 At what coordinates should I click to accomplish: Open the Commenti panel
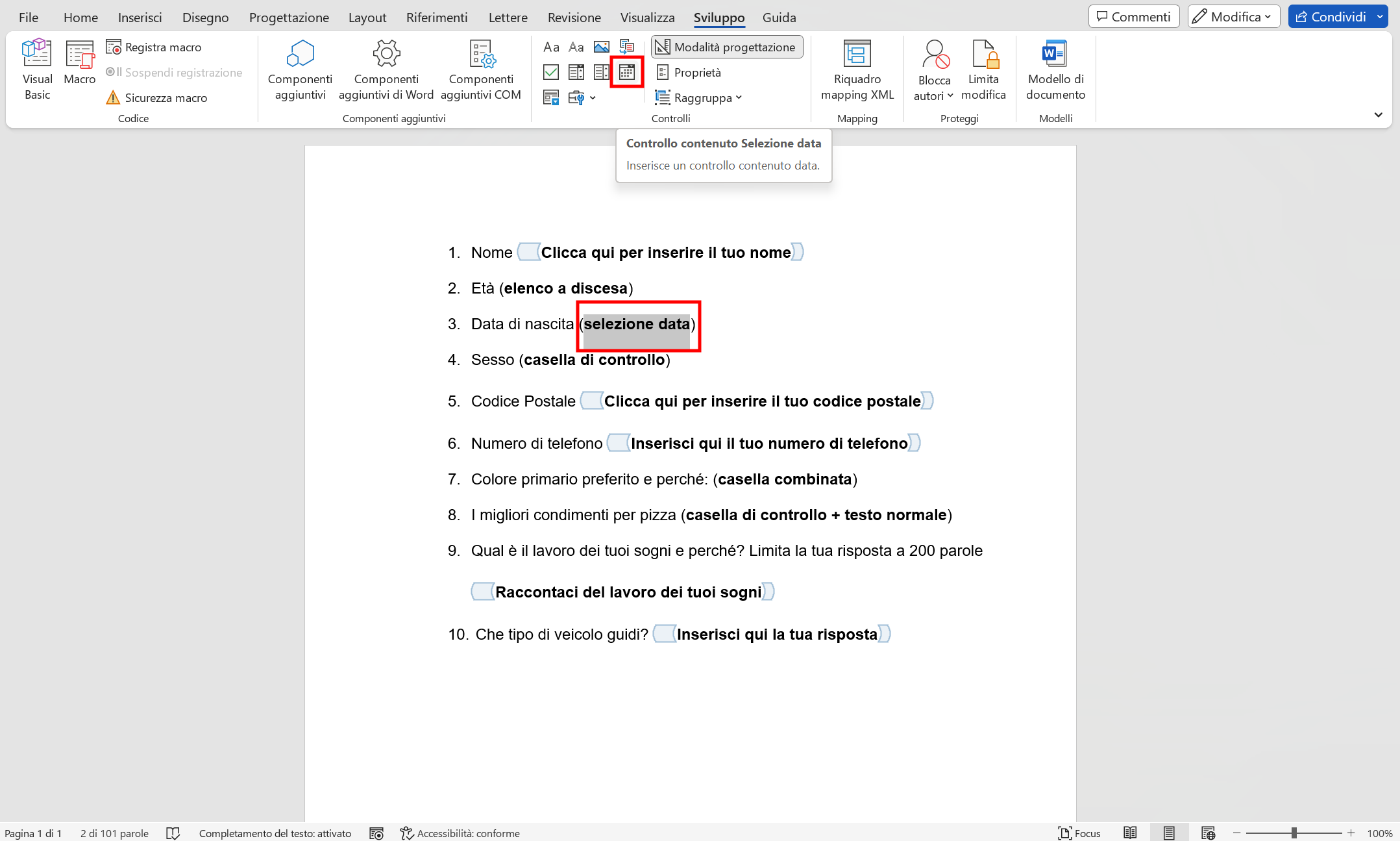[x=1133, y=16]
